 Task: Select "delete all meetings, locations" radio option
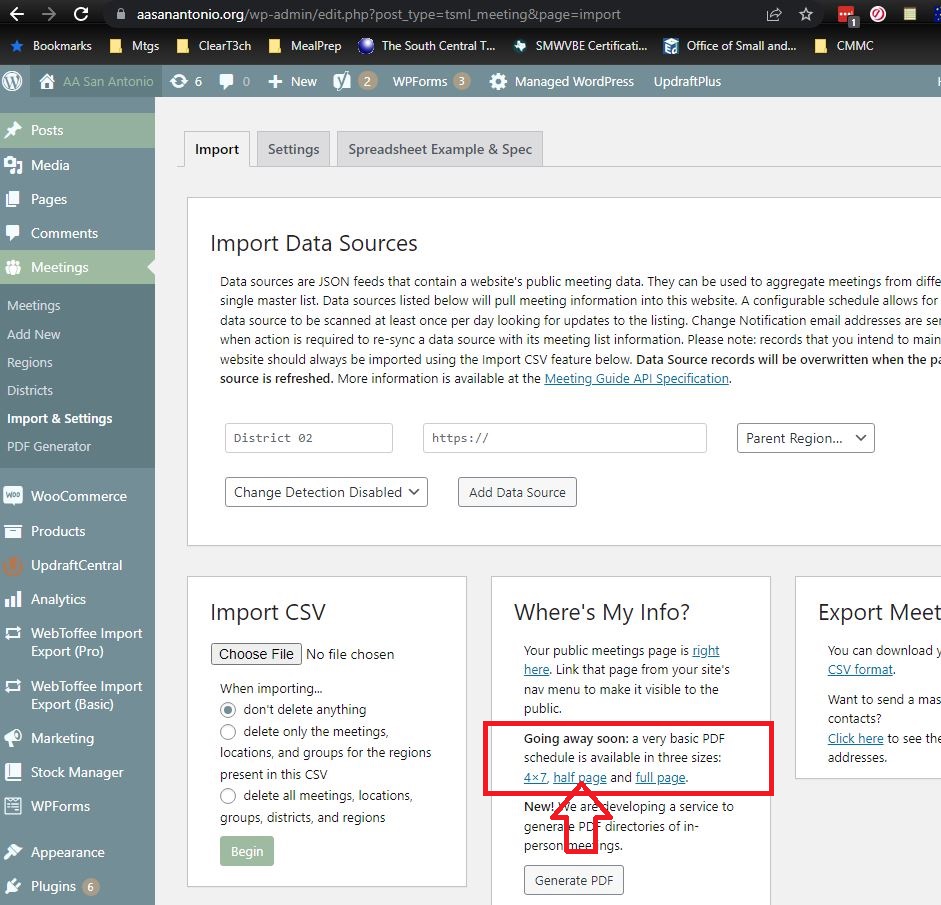tap(228, 796)
